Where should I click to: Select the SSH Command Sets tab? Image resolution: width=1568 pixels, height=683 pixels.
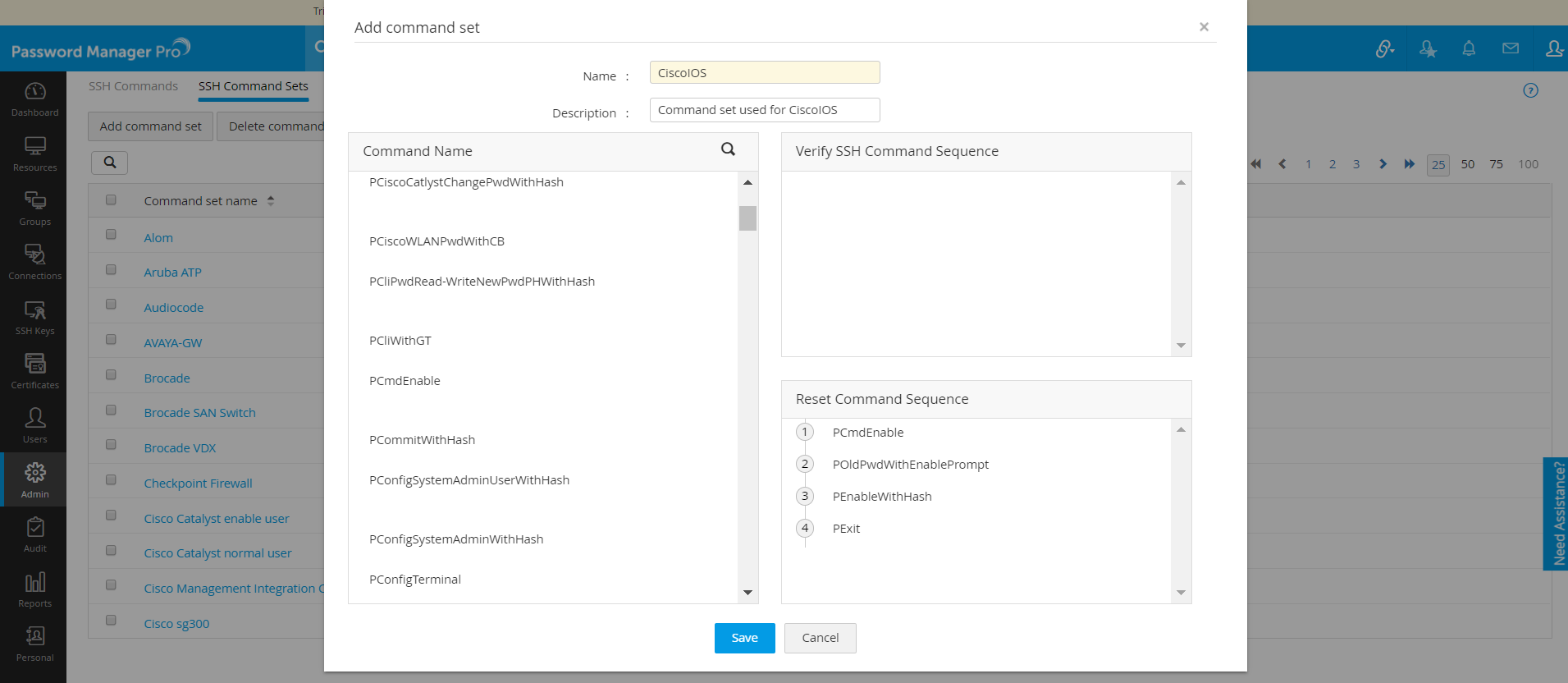(253, 86)
